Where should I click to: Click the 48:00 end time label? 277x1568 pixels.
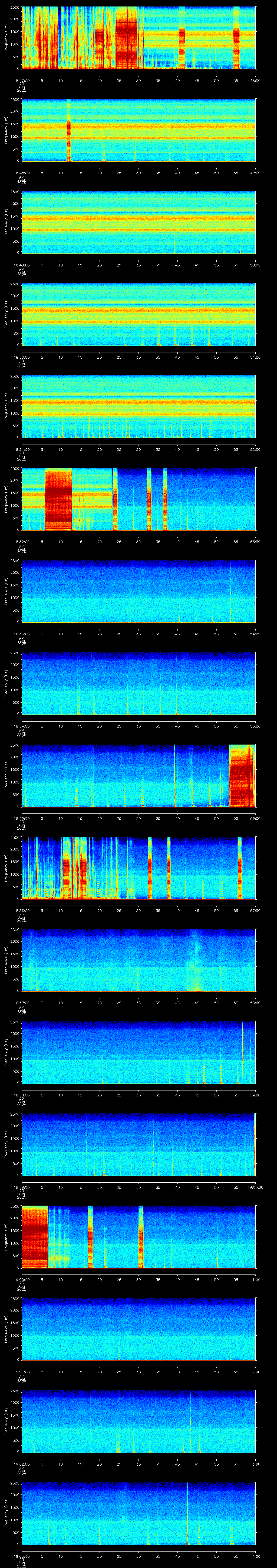(255, 80)
